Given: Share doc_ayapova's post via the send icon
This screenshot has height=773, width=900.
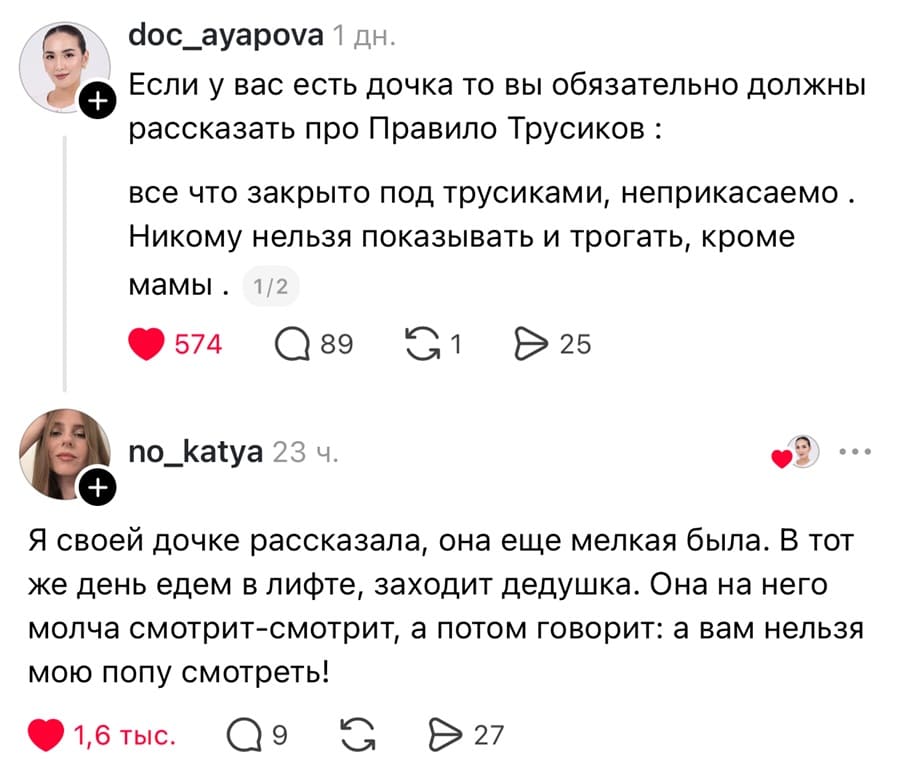Looking at the screenshot, I should pos(531,344).
